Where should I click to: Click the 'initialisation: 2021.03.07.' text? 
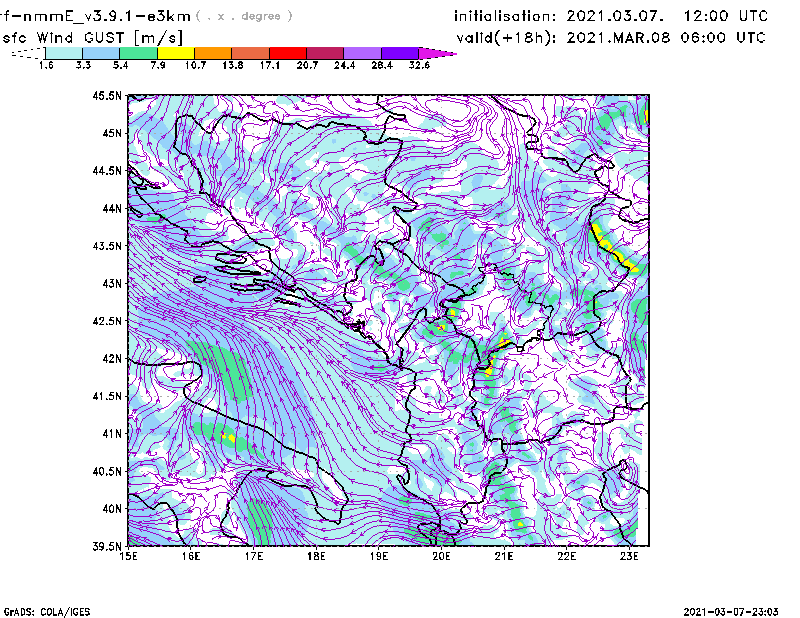point(559,16)
